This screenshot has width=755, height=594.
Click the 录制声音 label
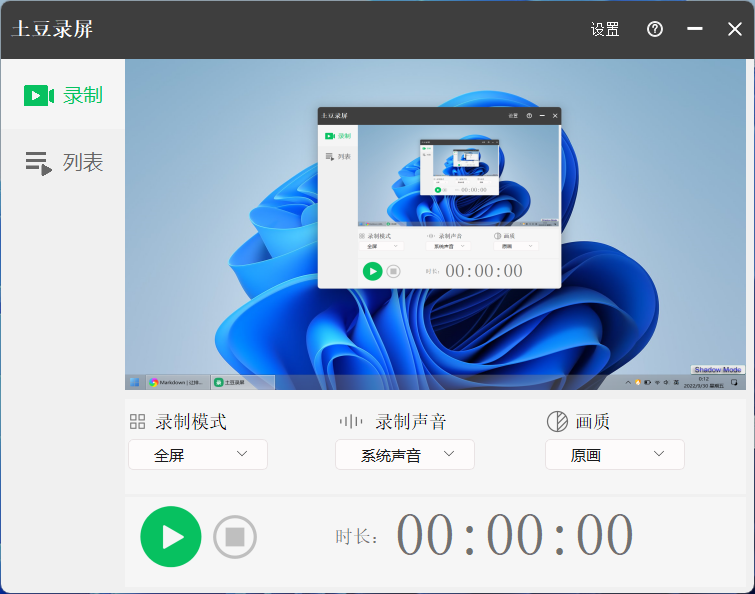pos(411,422)
